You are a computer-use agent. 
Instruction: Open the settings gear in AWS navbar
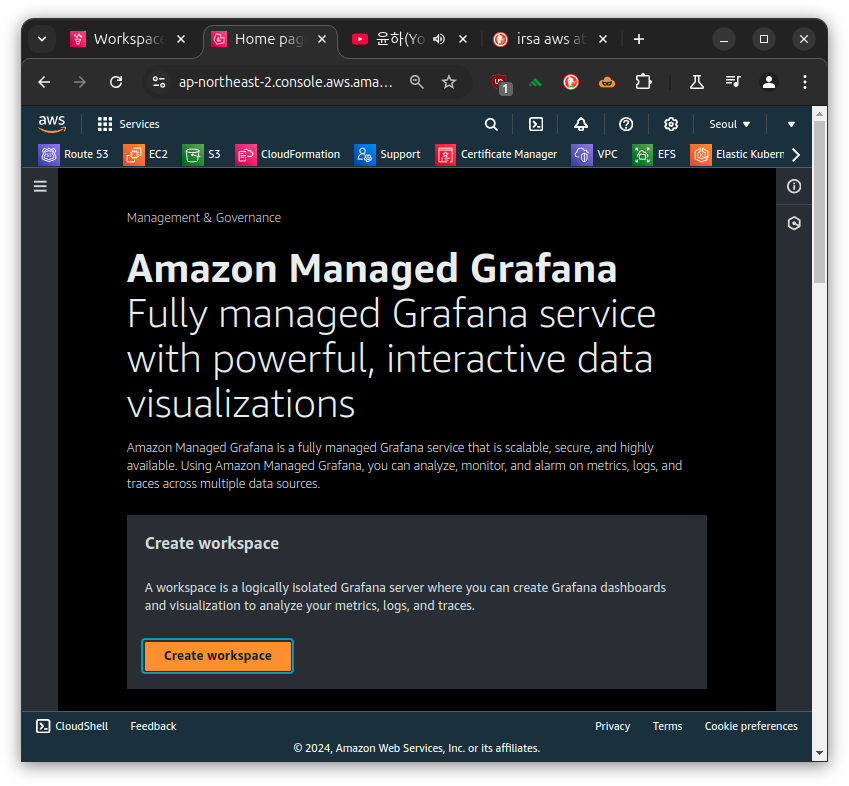[671, 125]
